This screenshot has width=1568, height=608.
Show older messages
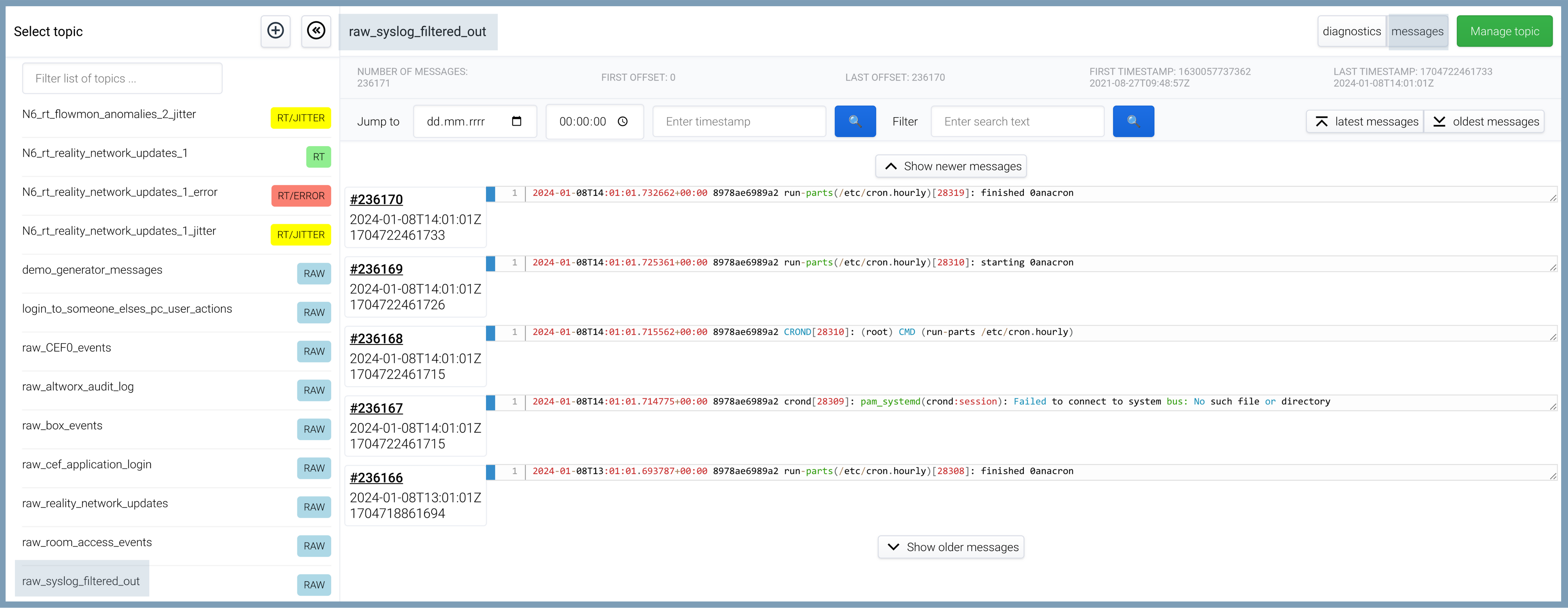(x=951, y=546)
